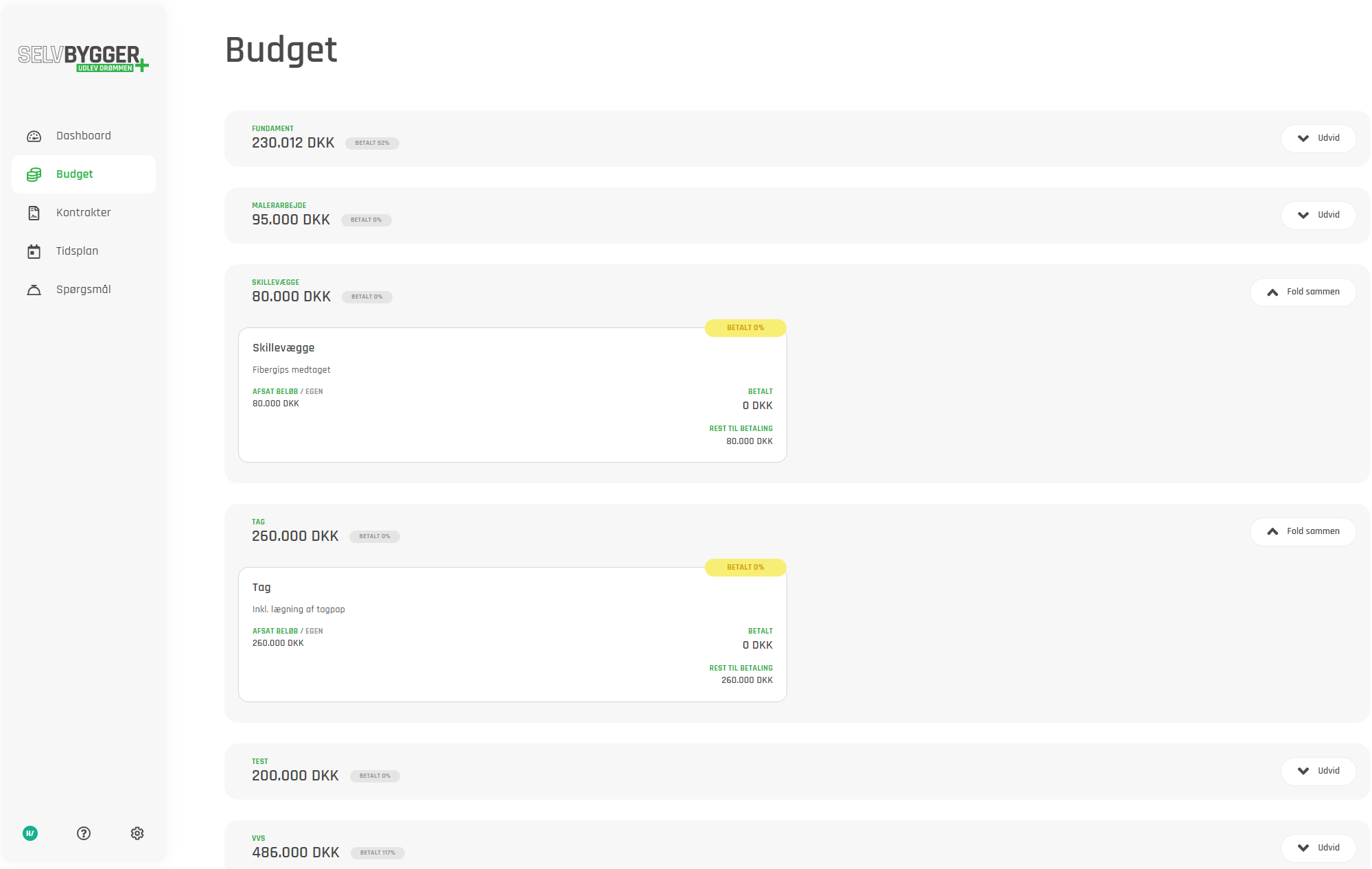Expand the Test budget section
Screen dimensions: 1372x869
tap(1318, 771)
